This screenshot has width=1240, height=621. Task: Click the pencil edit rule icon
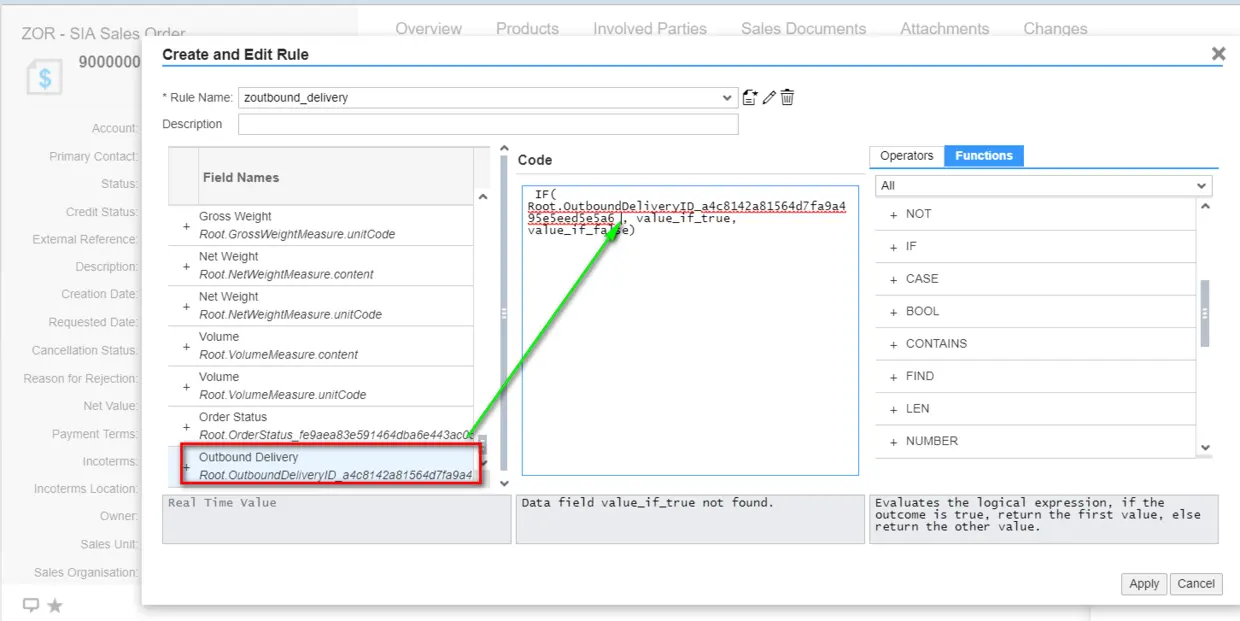[769, 97]
